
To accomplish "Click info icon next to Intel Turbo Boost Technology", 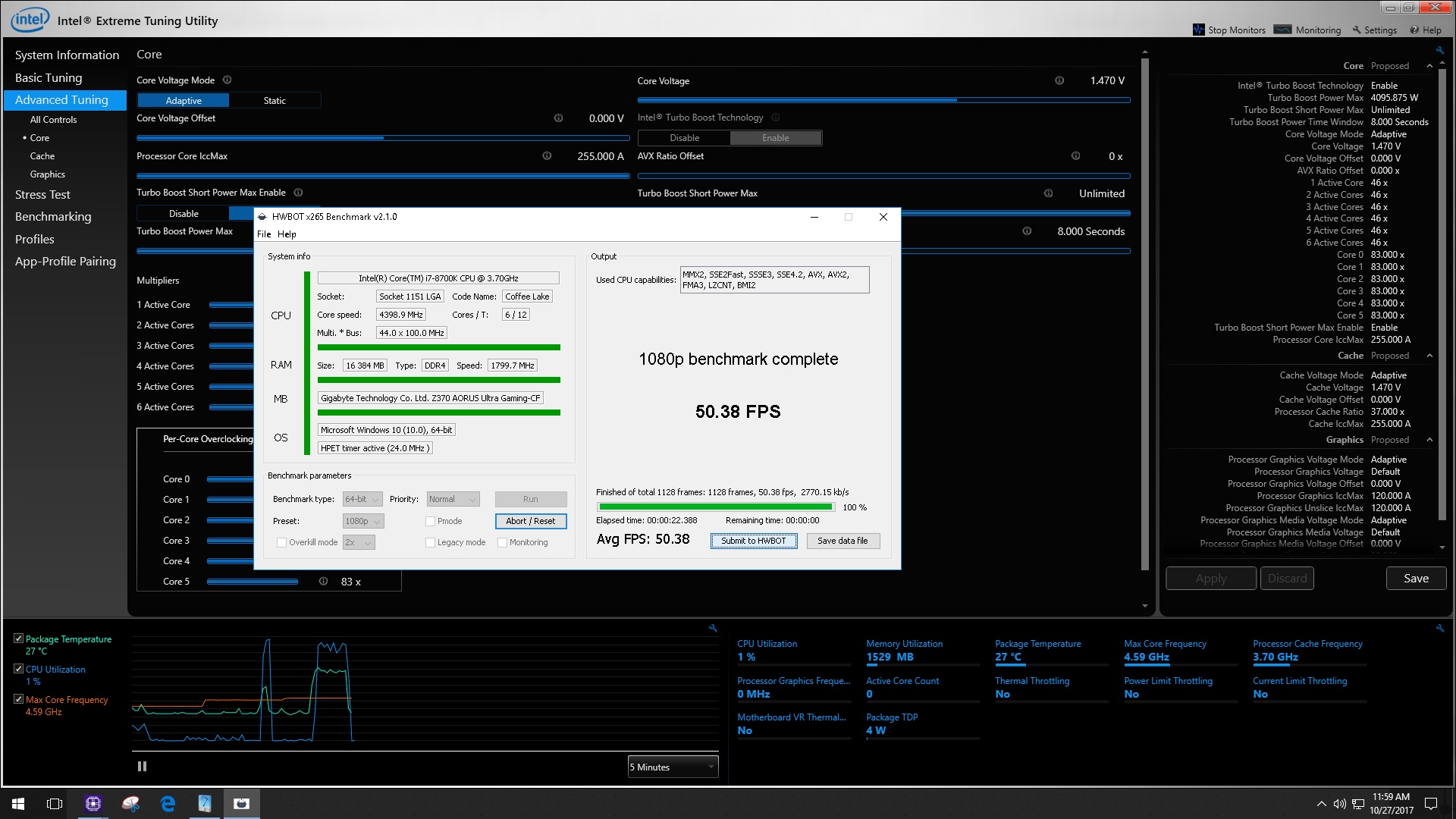I will coord(775,118).
